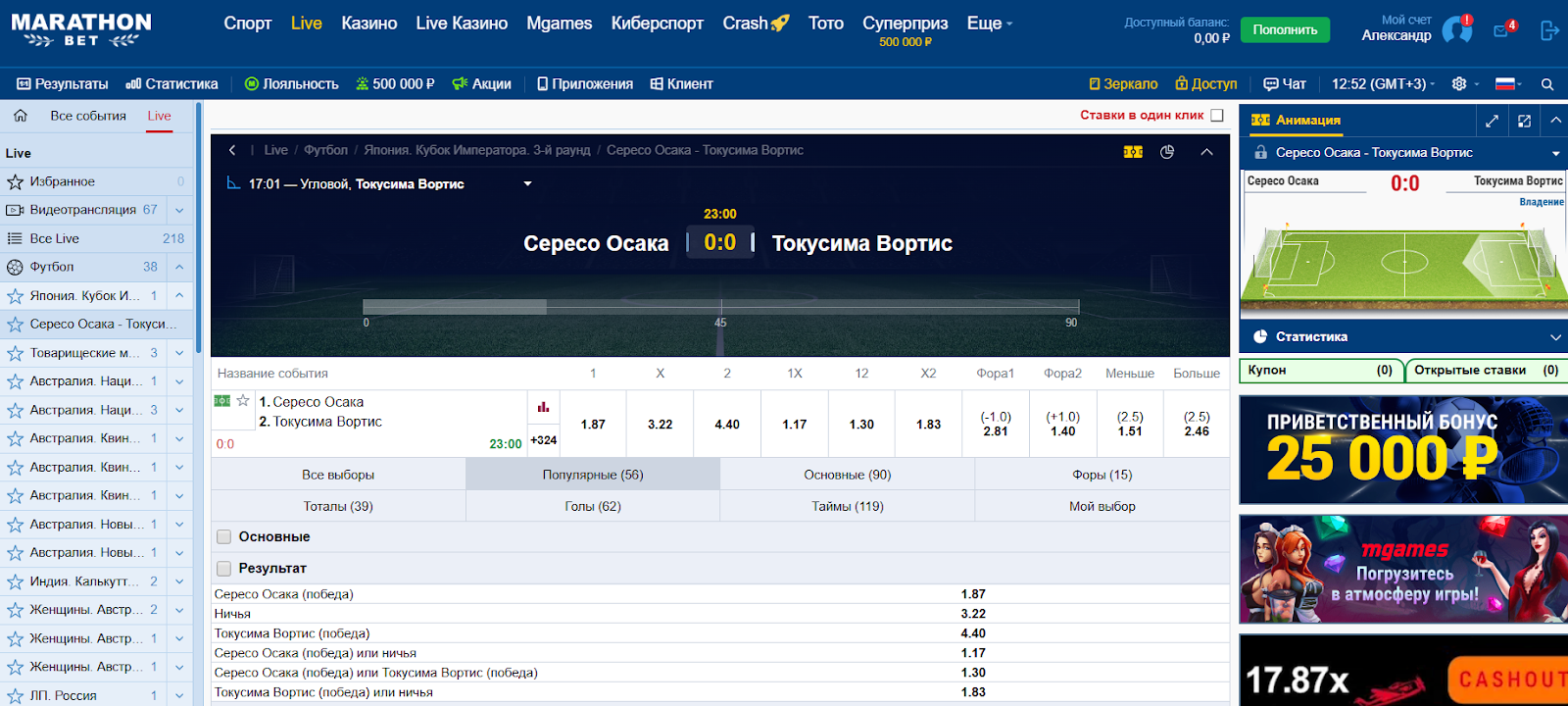
Task: Switch to the Тоталы (39) tab
Action: click(338, 506)
